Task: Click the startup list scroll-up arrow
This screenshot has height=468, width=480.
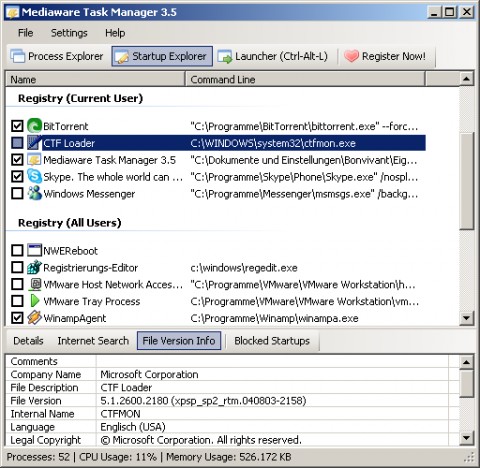Action: pos(466,79)
